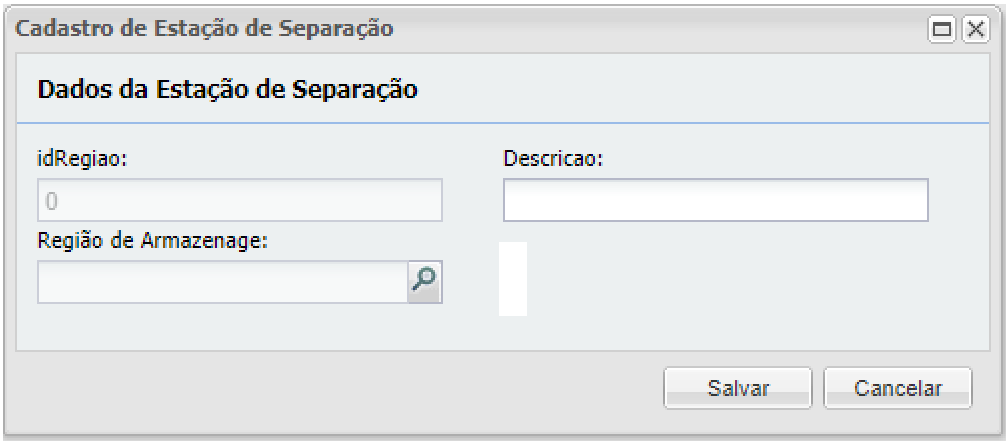Click the blue separator line under the heading
Viewport: 1006px width, 441px height.
(500, 122)
